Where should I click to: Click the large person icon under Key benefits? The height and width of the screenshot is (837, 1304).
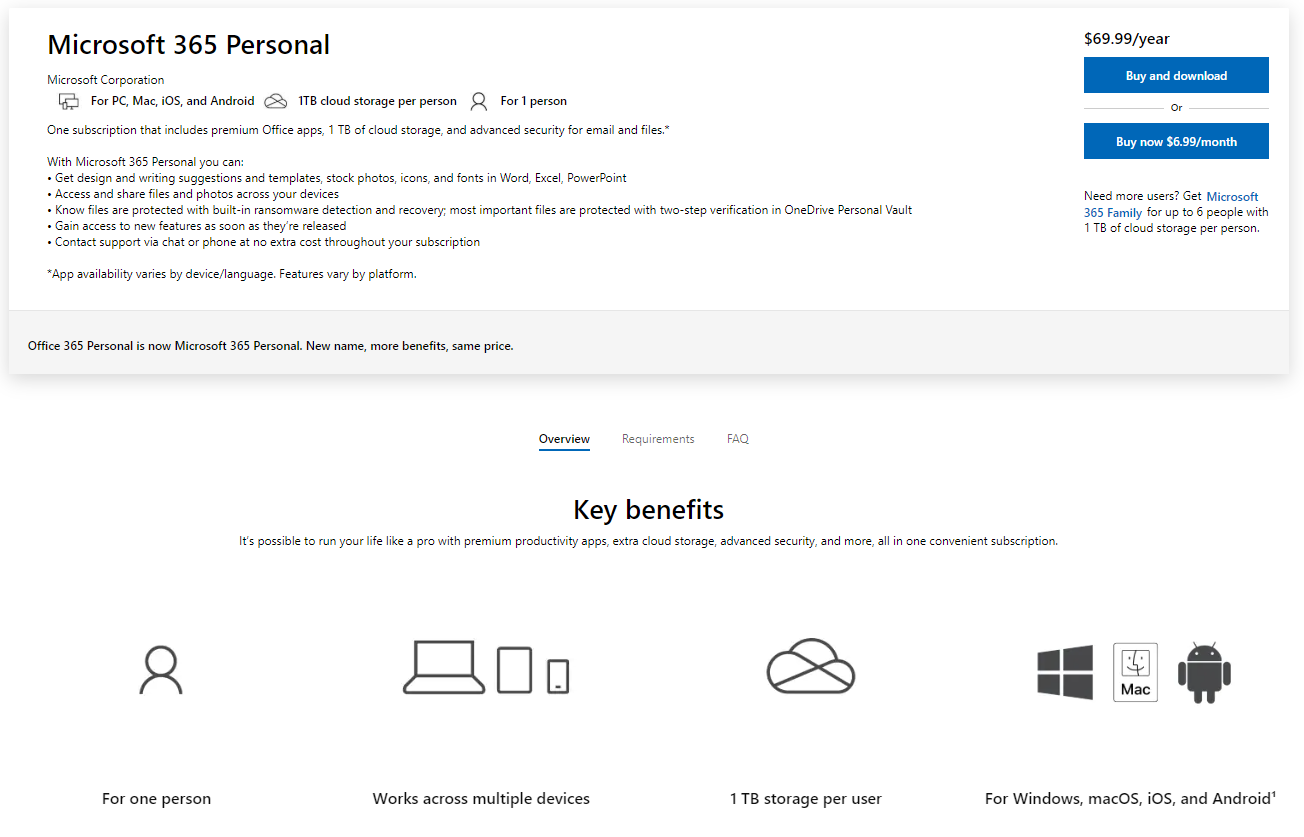(x=160, y=670)
